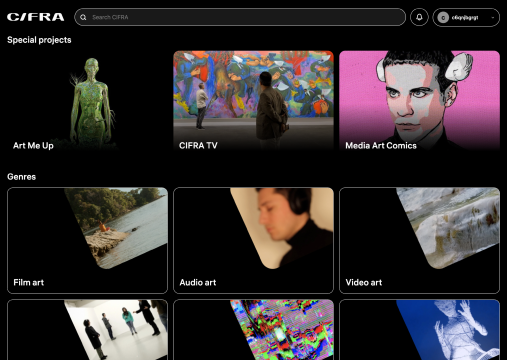Click the Special projects heading
This screenshot has width=507, height=360.
coord(39,40)
